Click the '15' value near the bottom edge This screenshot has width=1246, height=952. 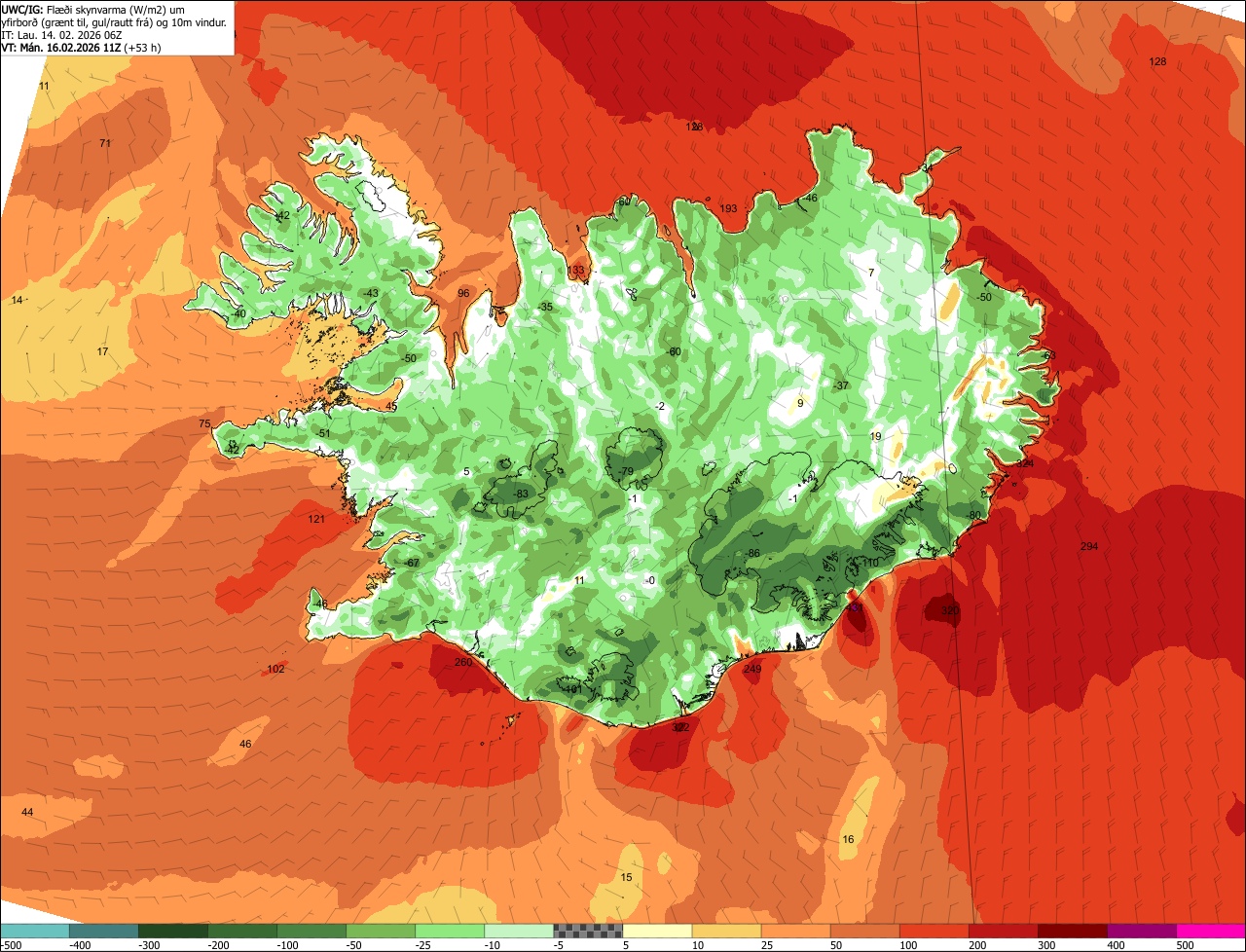[x=626, y=878]
